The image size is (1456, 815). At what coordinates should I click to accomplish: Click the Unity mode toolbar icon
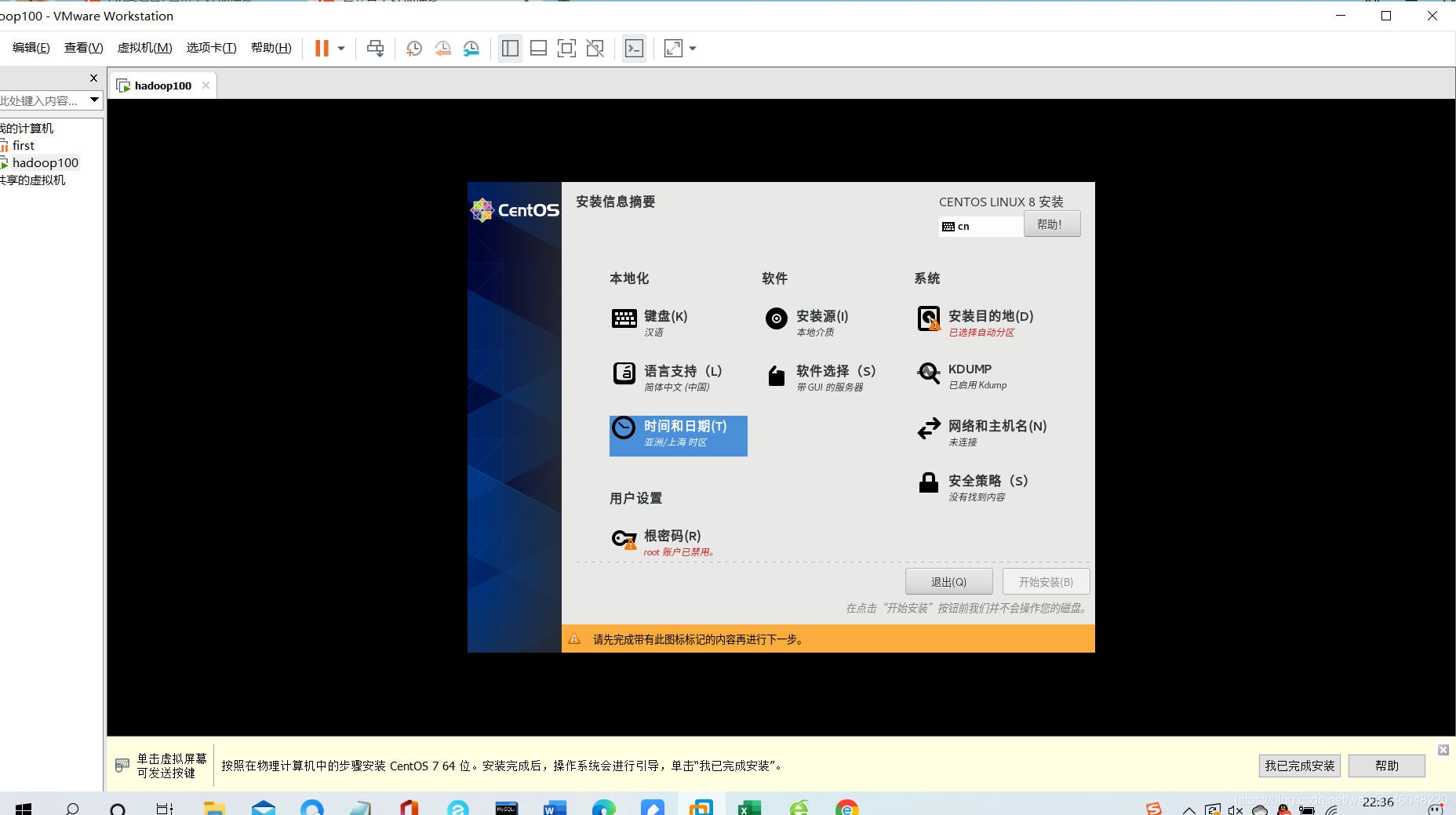click(x=595, y=49)
